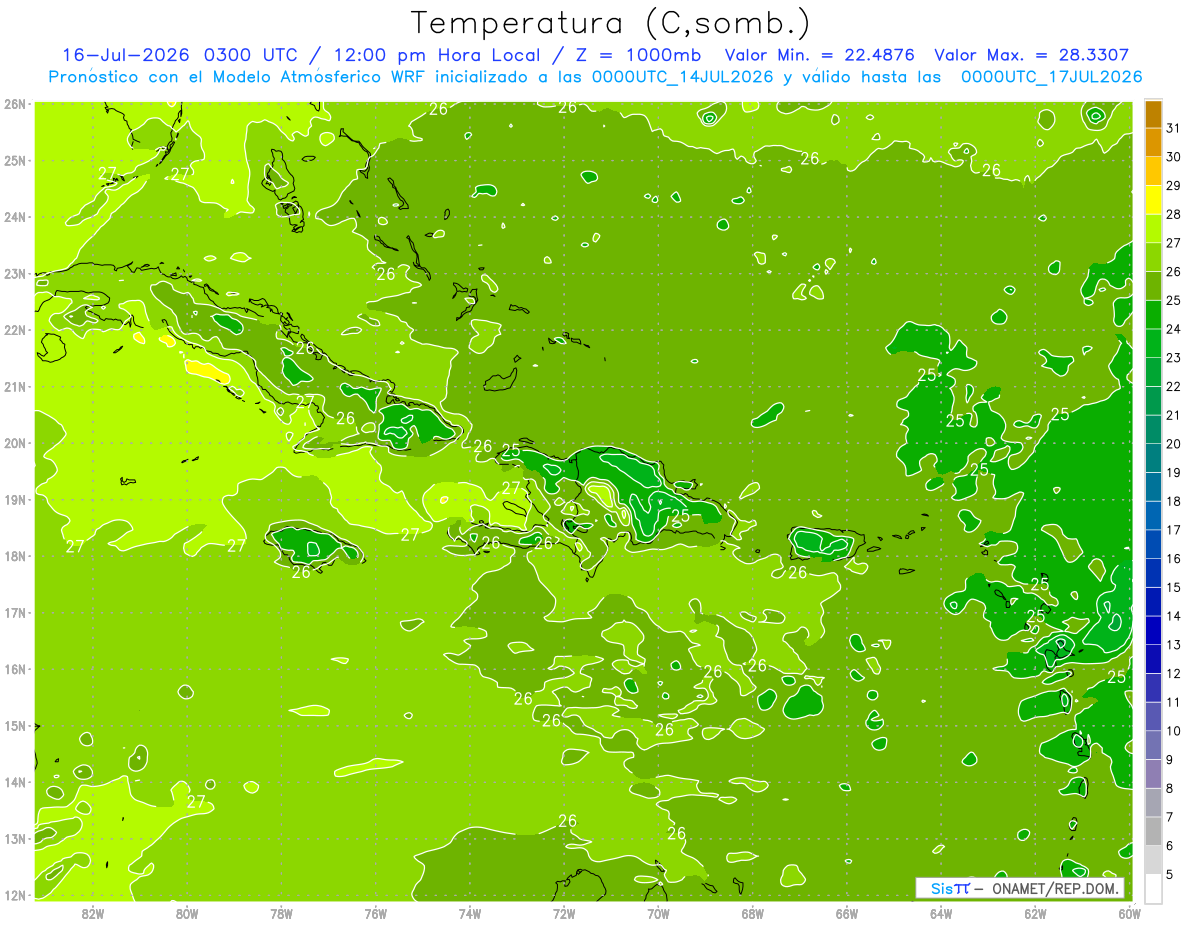Click the '22N' latitude axis label
Viewport: 1200px width, 927px height.
(x=14, y=330)
